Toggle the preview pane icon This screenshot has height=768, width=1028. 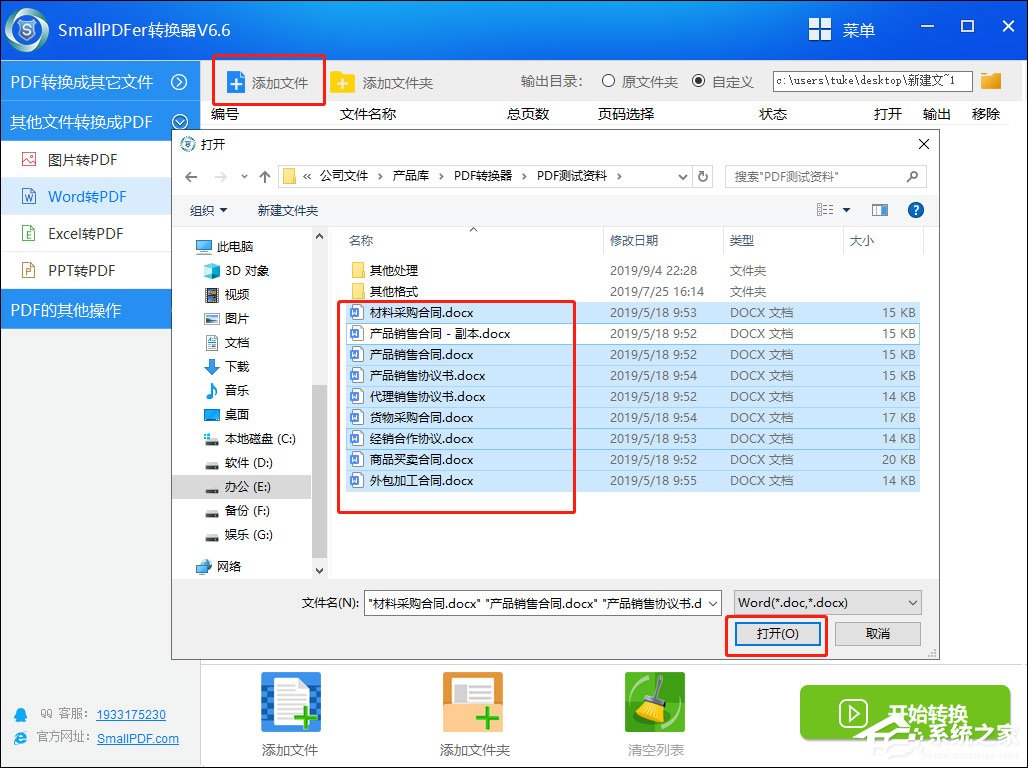point(880,210)
